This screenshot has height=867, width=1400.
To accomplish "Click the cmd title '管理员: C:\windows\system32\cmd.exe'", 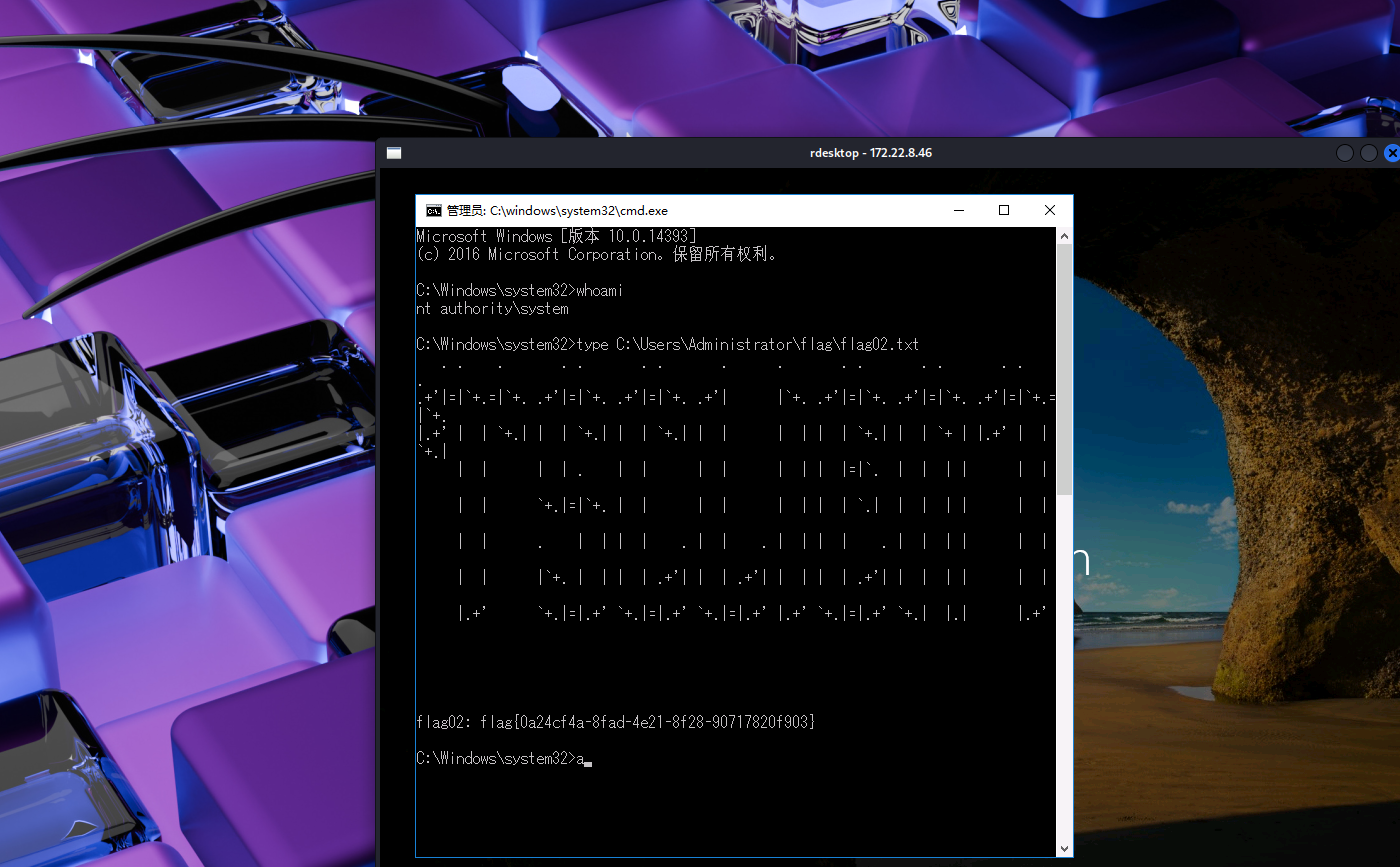I will coord(557,210).
